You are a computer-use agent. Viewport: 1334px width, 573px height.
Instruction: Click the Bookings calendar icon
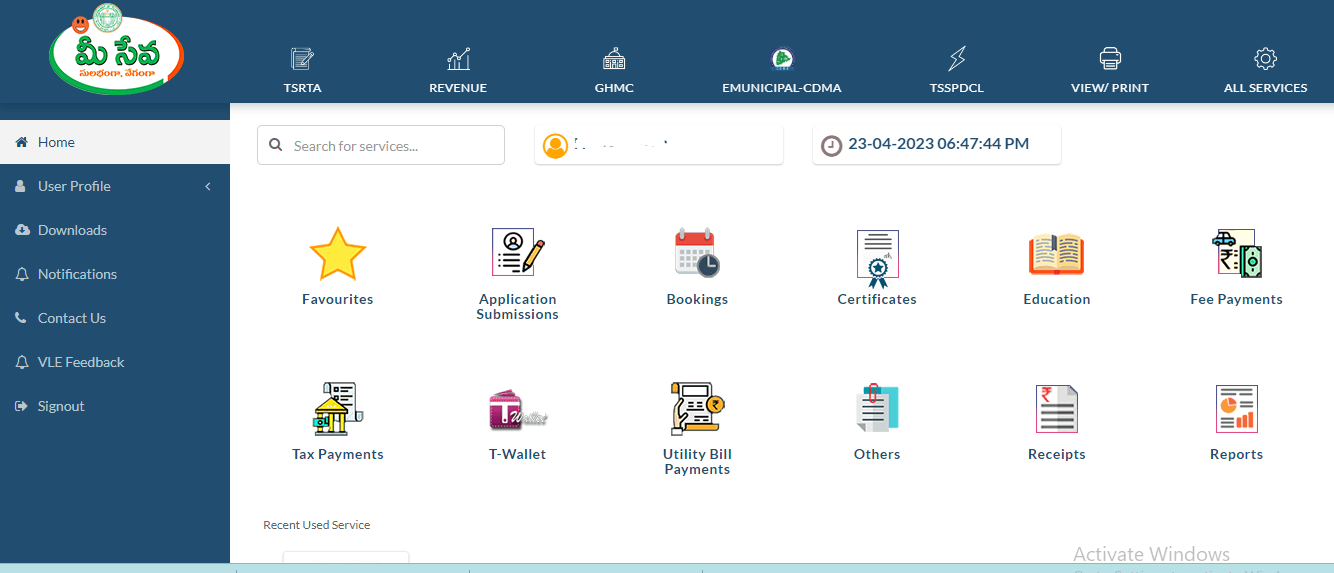[x=697, y=253]
